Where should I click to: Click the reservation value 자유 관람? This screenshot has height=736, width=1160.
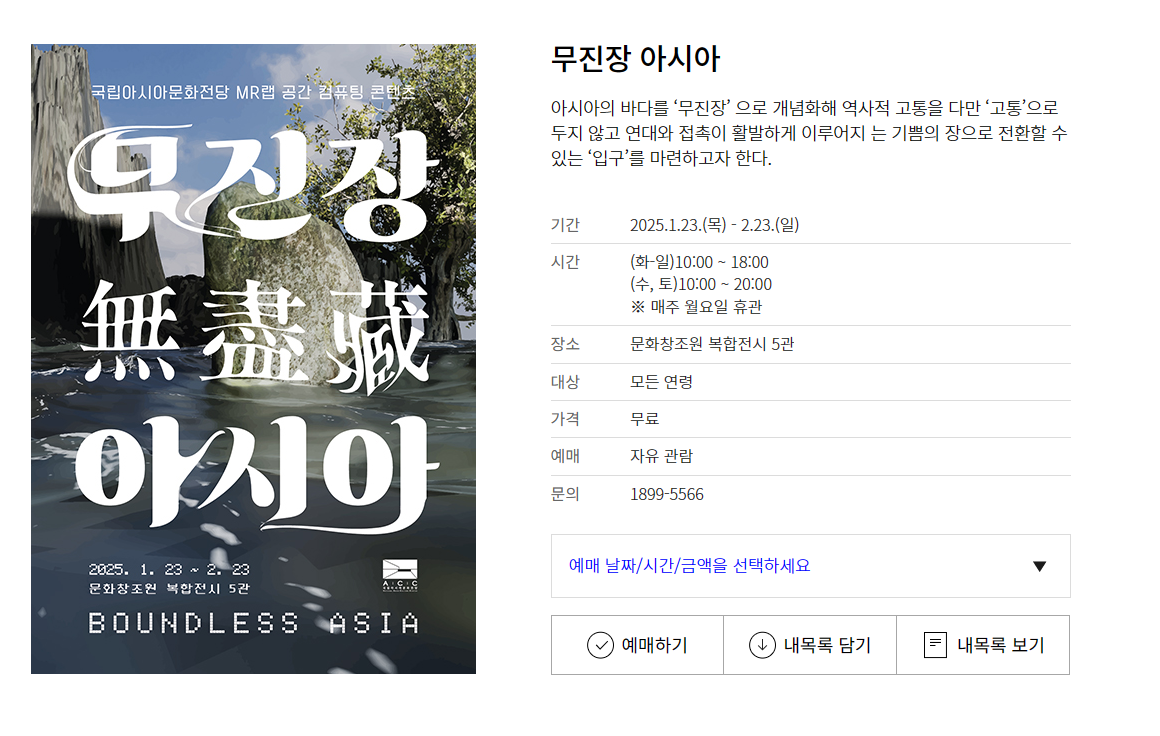point(661,456)
